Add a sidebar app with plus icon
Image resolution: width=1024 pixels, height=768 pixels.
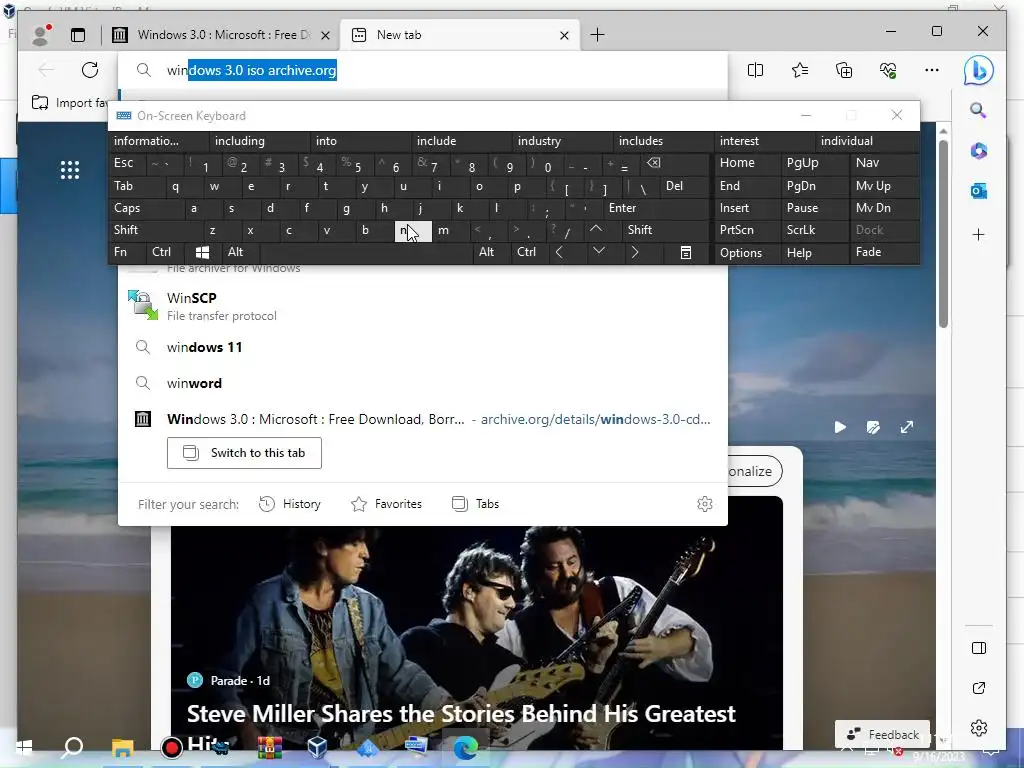click(978, 234)
